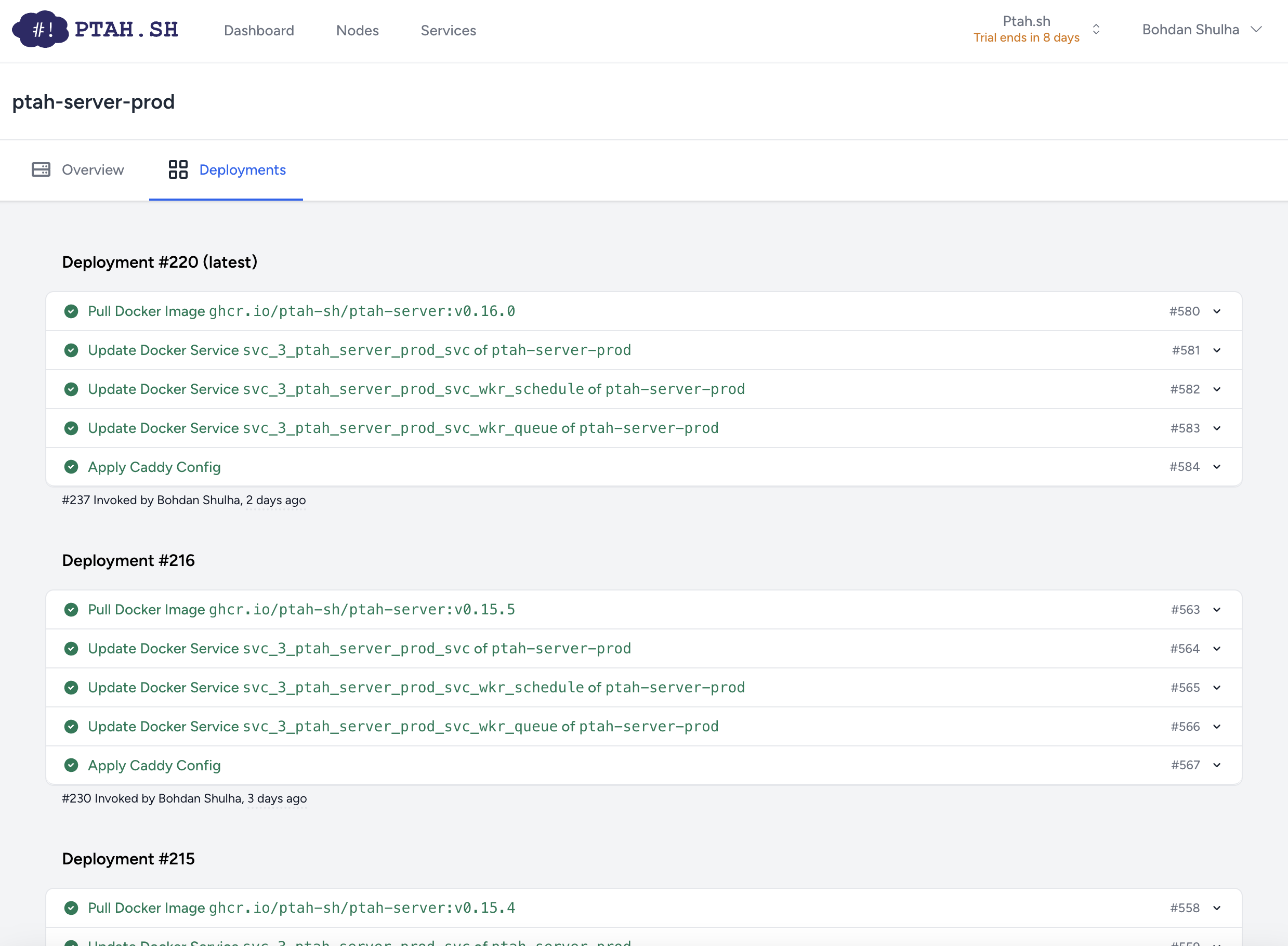Click Deployment #220 (latest) heading
1288x946 pixels.
pos(160,262)
